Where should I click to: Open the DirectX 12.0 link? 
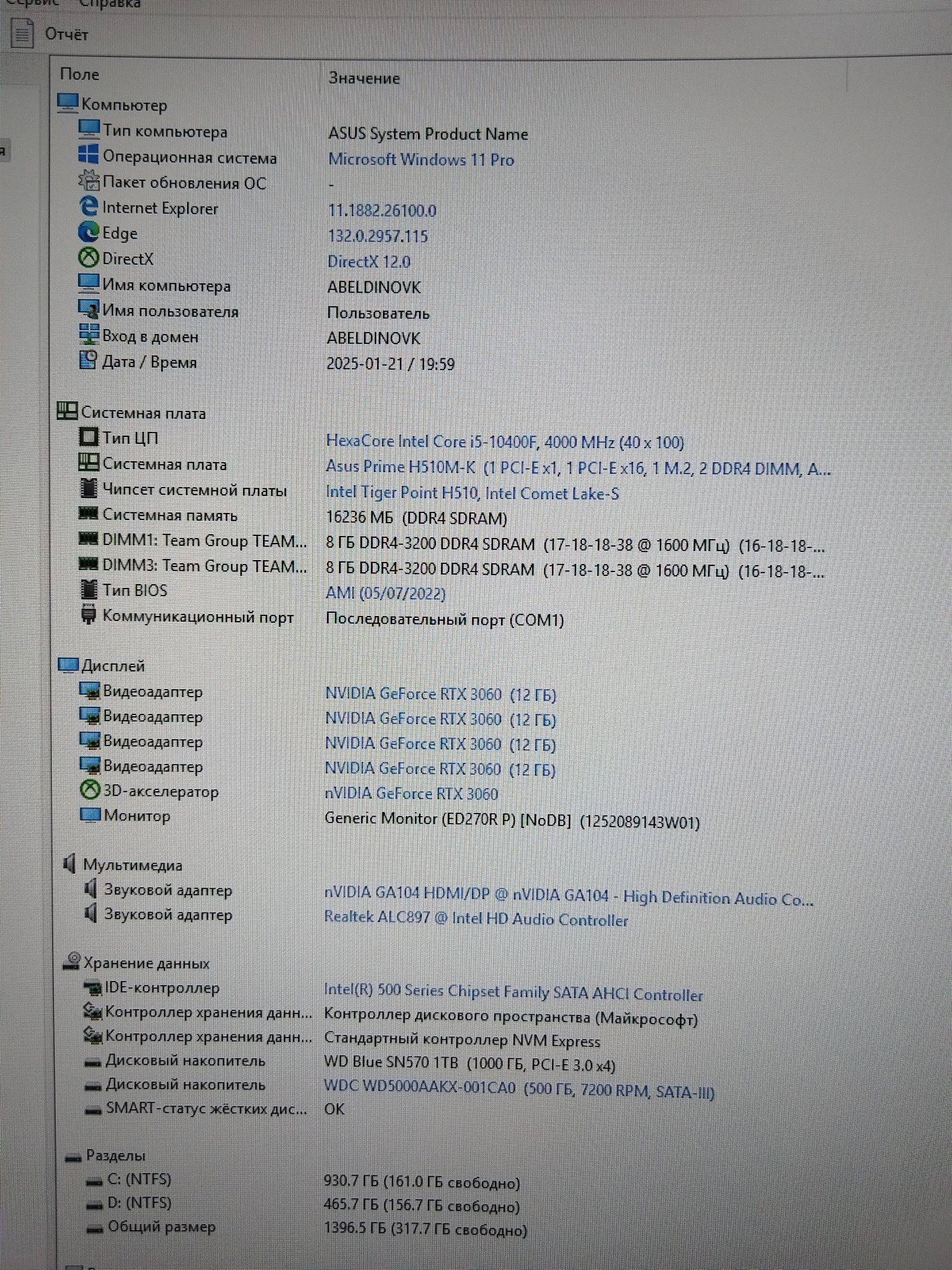[369, 262]
